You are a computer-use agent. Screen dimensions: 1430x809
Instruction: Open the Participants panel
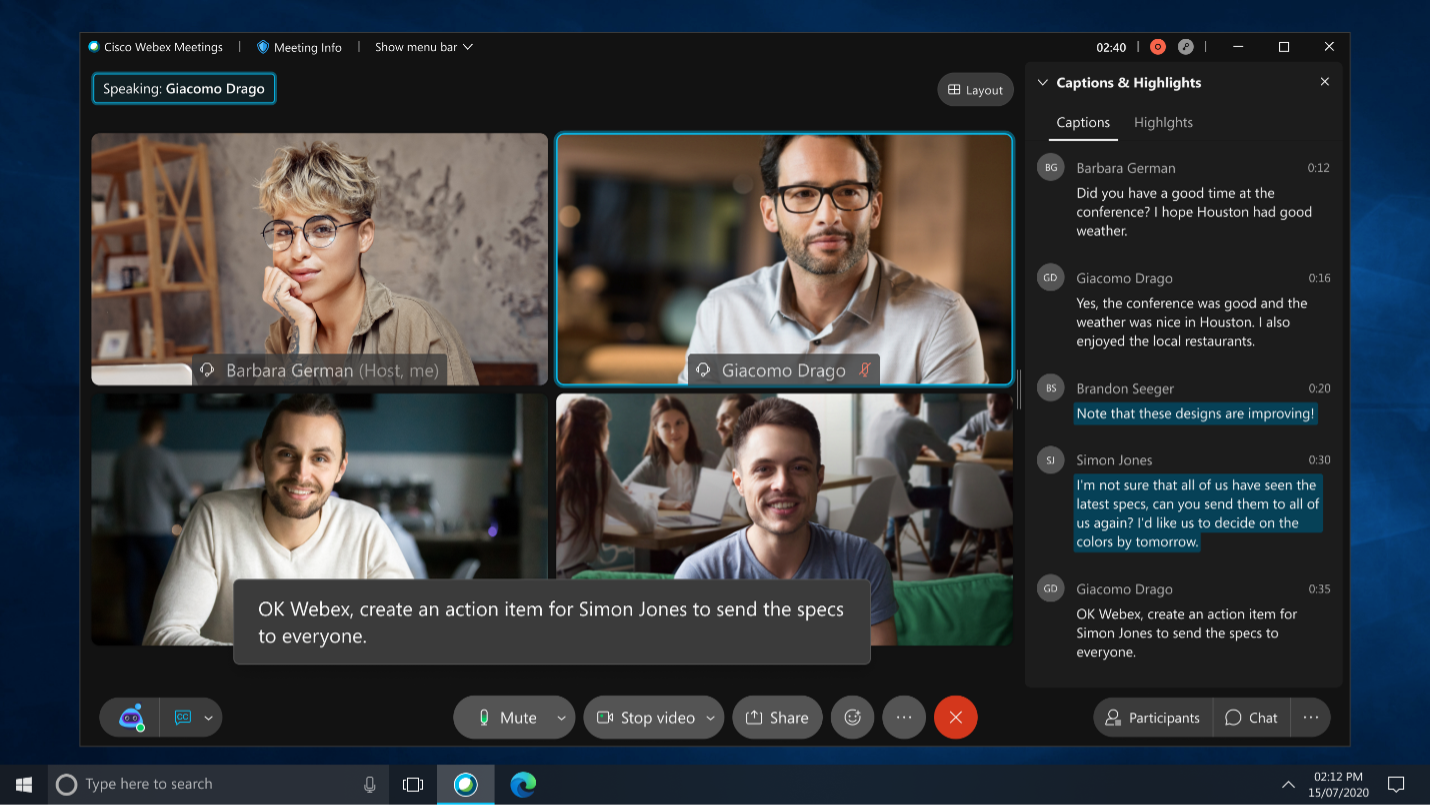(x=1152, y=717)
